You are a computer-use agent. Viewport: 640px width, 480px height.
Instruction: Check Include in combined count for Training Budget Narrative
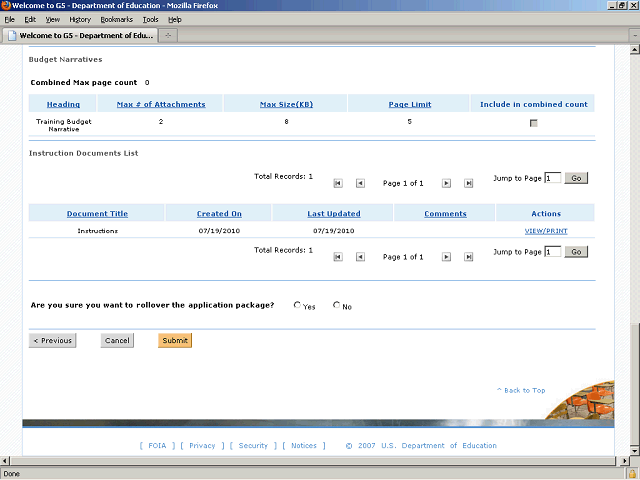tap(533, 123)
